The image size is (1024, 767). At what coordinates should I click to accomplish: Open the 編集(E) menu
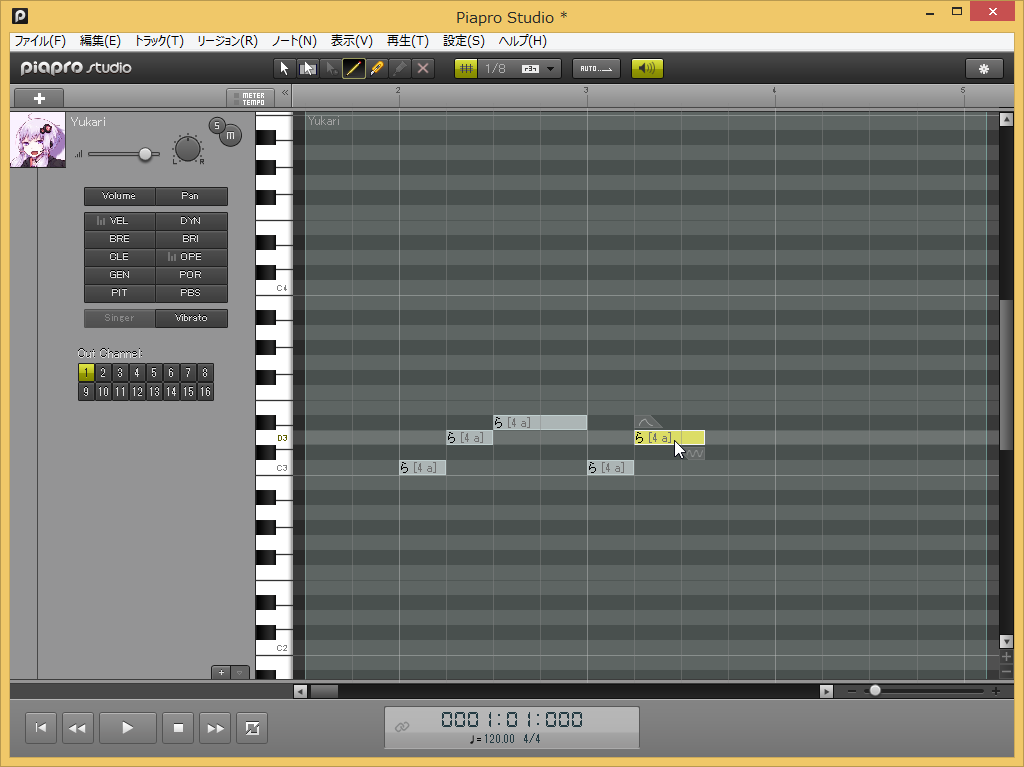(x=100, y=41)
